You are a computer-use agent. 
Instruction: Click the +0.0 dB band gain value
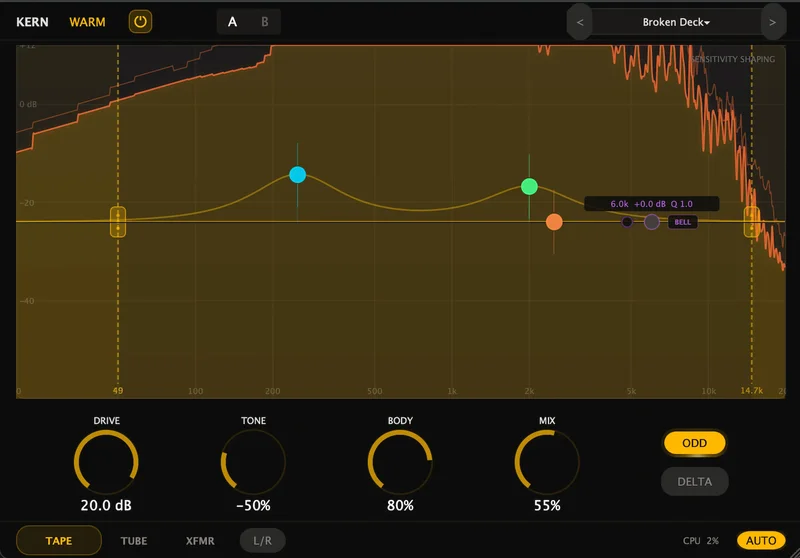[x=649, y=204]
